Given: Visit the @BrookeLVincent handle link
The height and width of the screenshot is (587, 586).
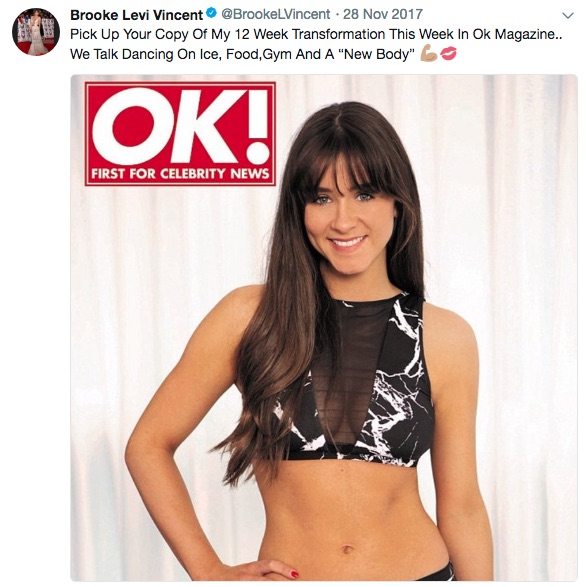Looking at the screenshot, I should (x=276, y=14).
